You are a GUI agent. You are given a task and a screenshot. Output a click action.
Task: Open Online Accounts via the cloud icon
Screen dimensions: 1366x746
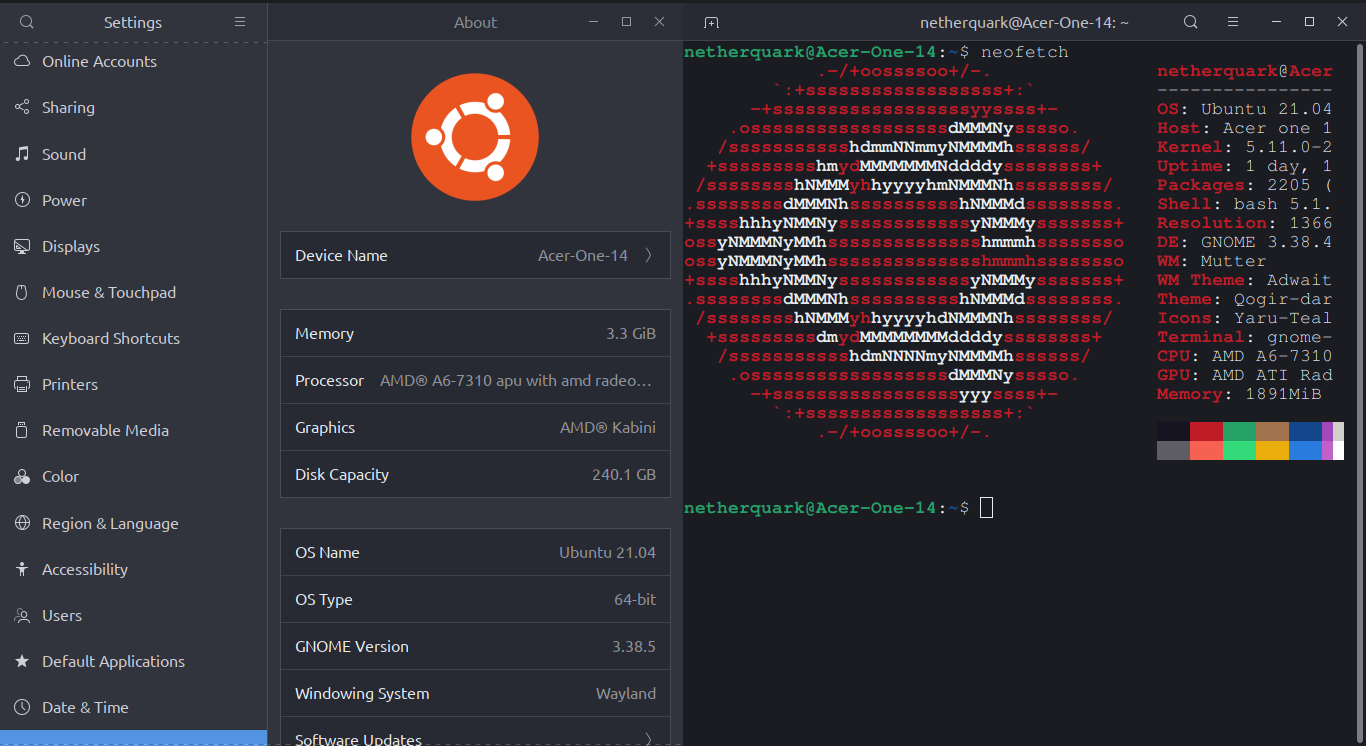(x=22, y=61)
